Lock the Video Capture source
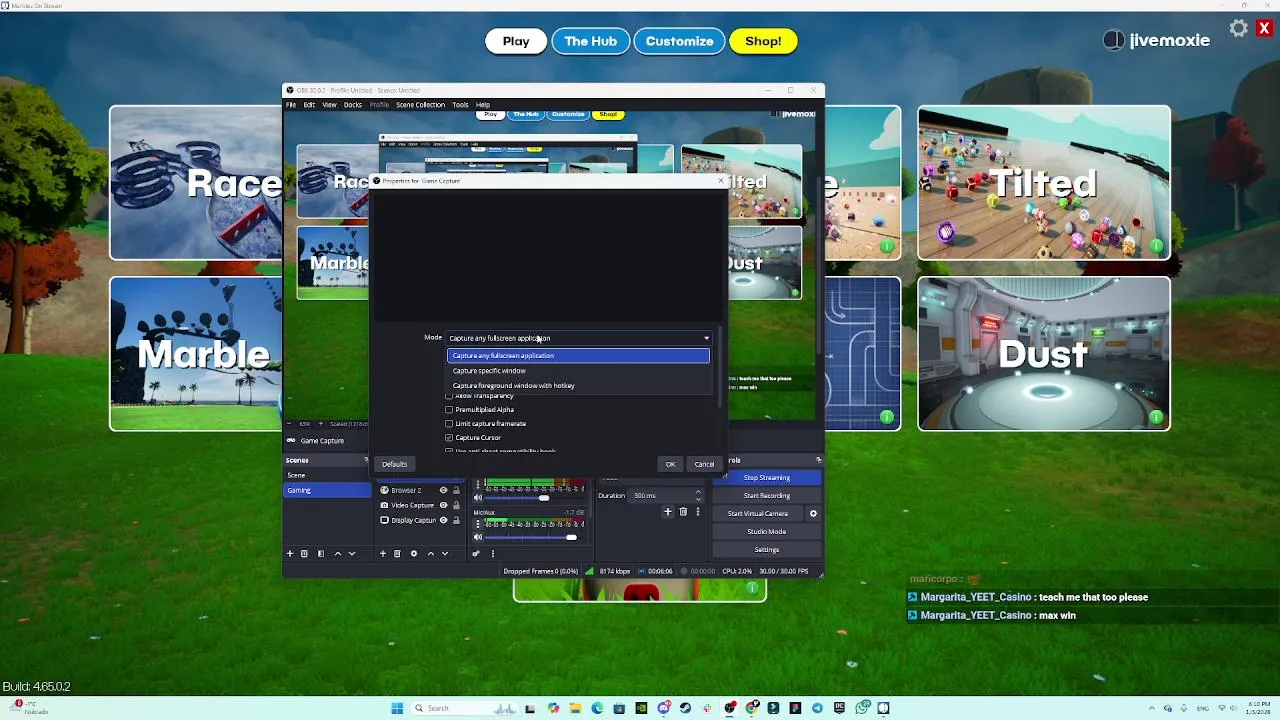Image resolution: width=1280 pixels, height=720 pixels. pos(456,505)
